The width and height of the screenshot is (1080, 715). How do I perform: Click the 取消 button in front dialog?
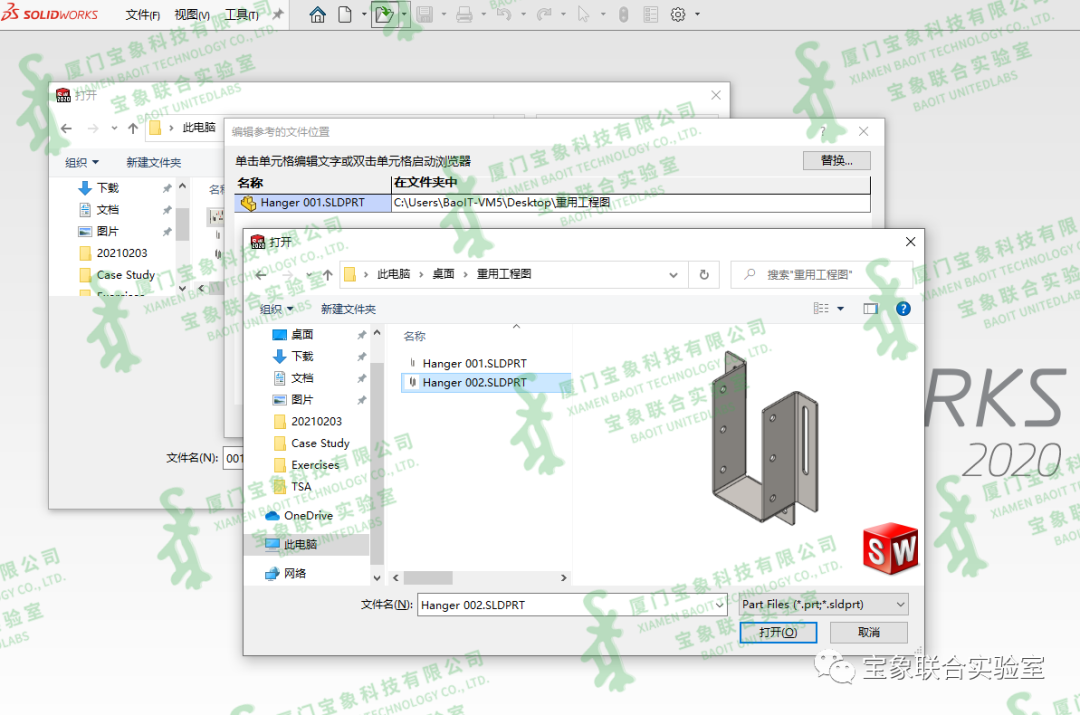(869, 632)
